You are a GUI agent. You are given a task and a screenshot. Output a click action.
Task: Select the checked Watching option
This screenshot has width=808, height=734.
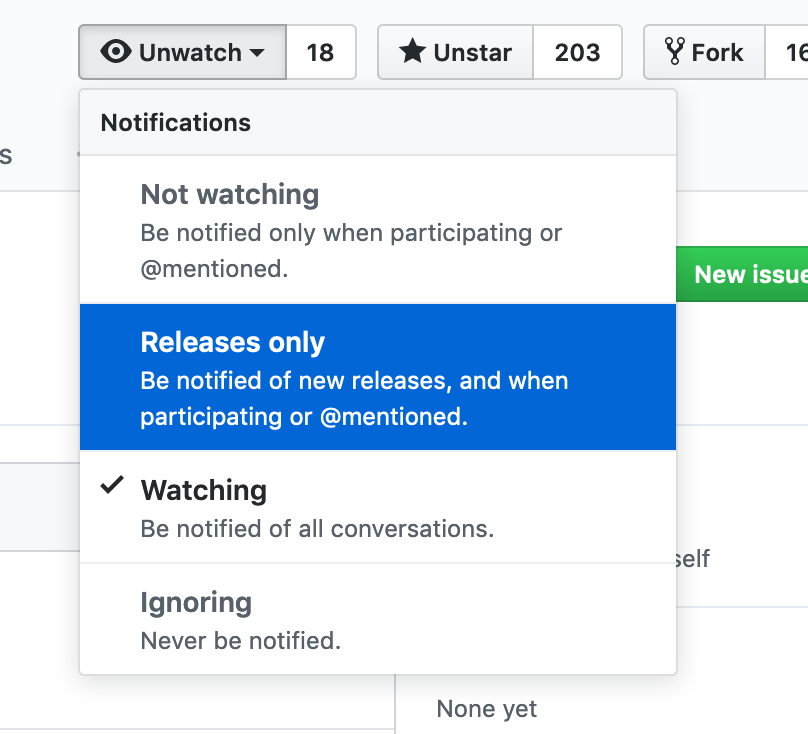click(x=378, y=507)
